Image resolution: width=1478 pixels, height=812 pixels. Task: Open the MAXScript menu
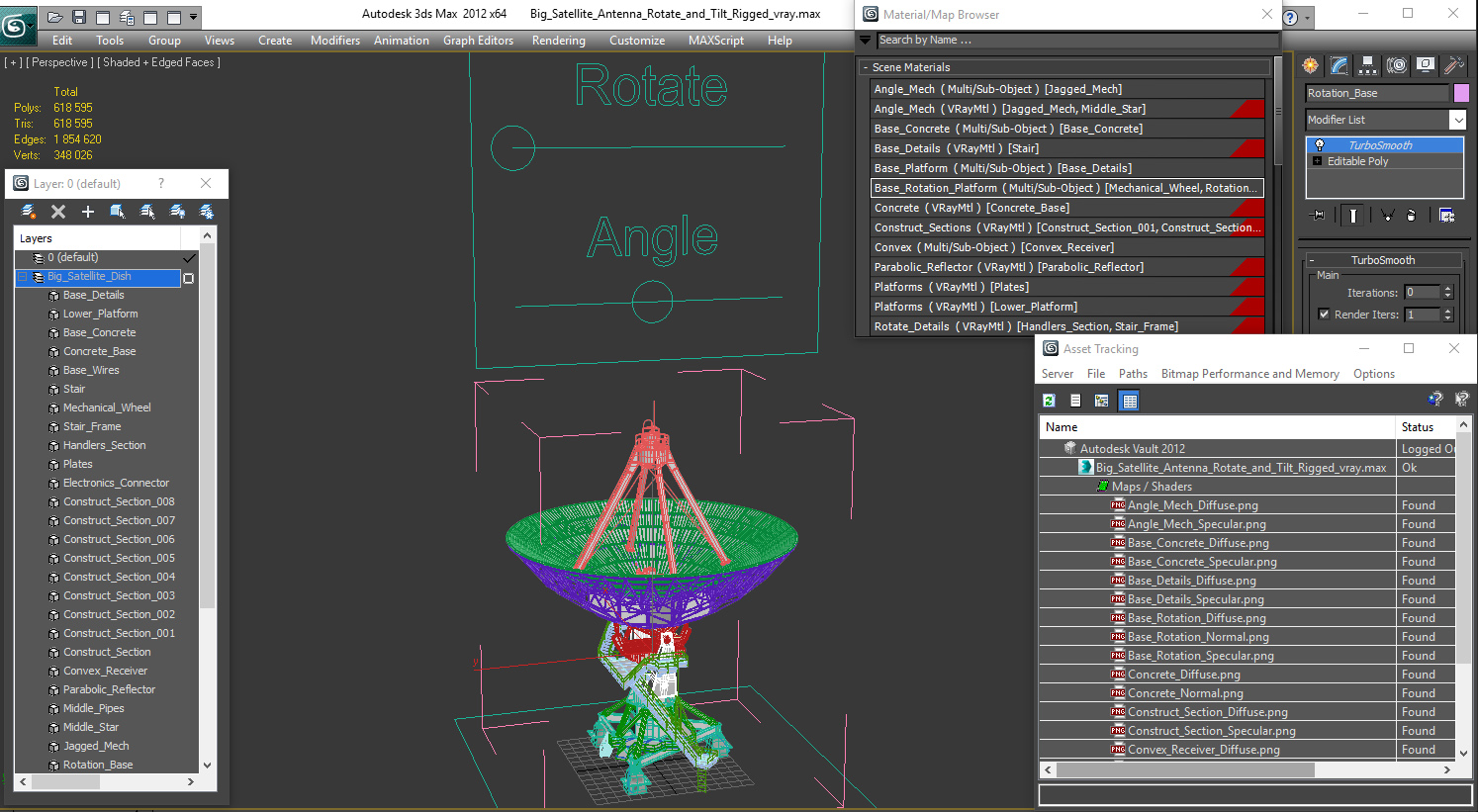(x=716, y=41)
